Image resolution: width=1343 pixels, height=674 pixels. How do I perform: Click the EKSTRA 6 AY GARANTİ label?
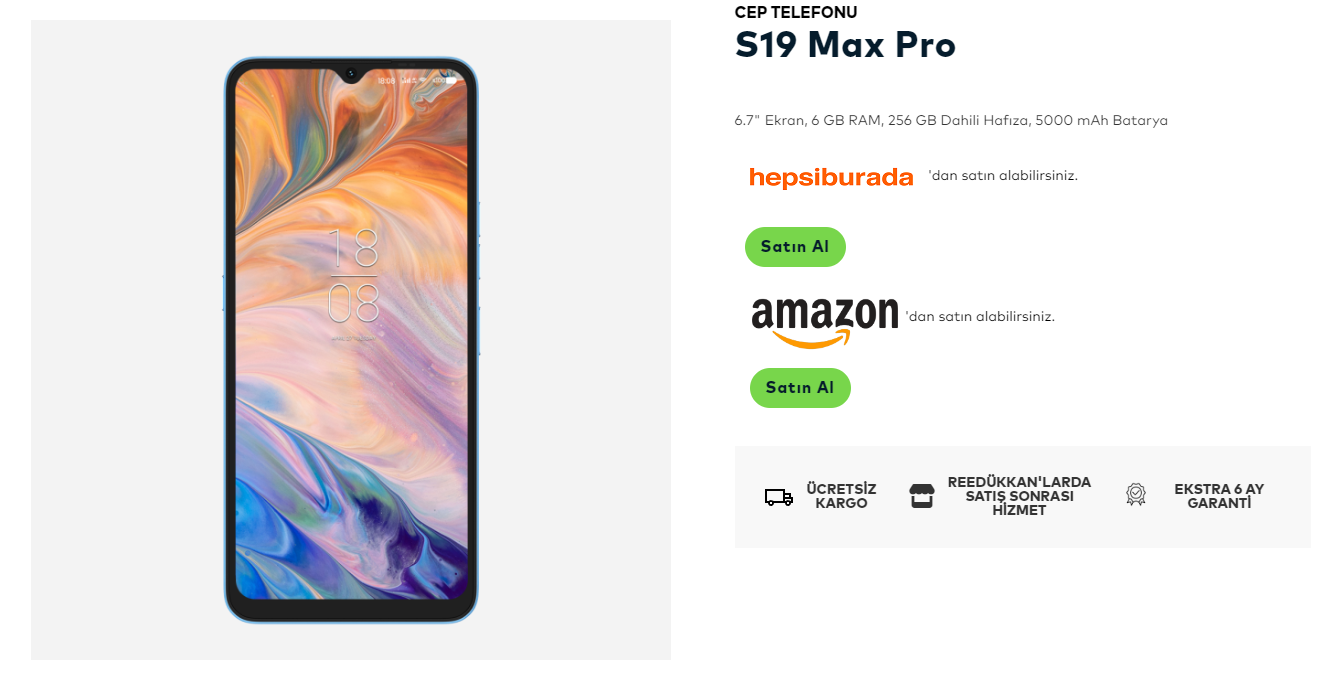tap(1219, 496)
